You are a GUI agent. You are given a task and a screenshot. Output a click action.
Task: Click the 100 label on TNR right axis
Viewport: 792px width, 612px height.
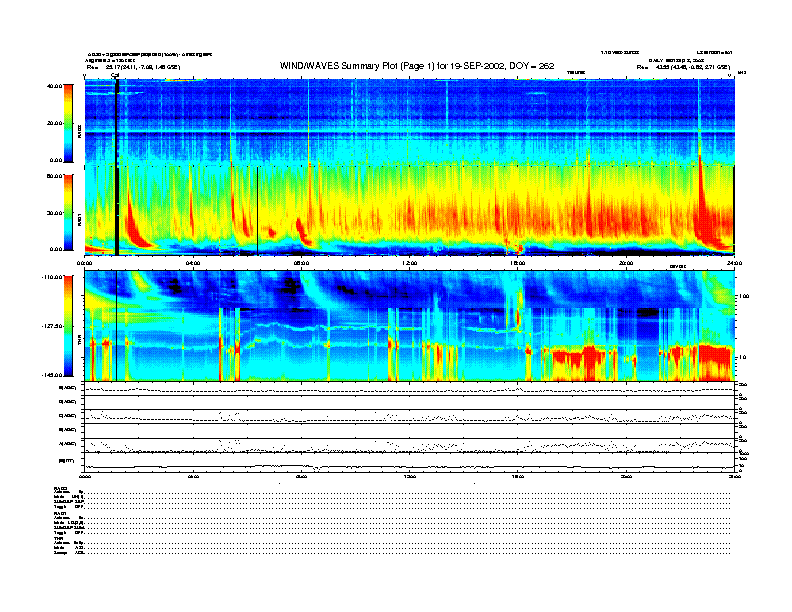pos(744,296)
